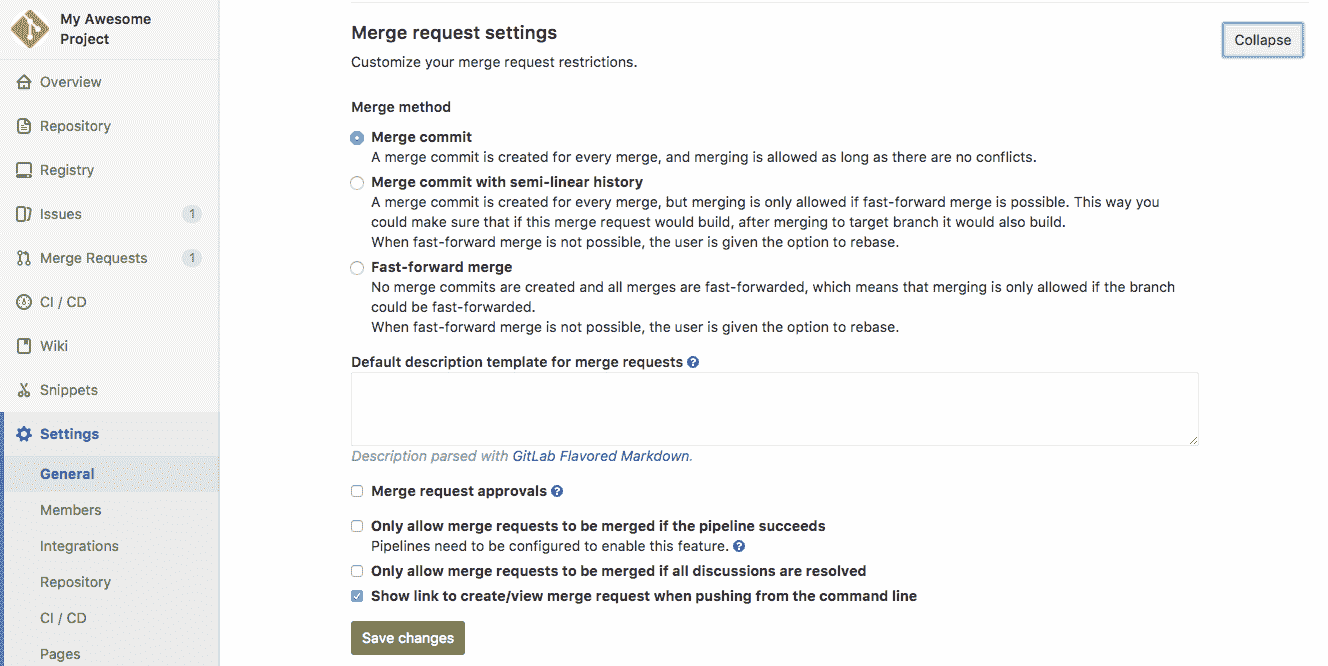Enable the Merge request approvals checkbox

(357, 491)
